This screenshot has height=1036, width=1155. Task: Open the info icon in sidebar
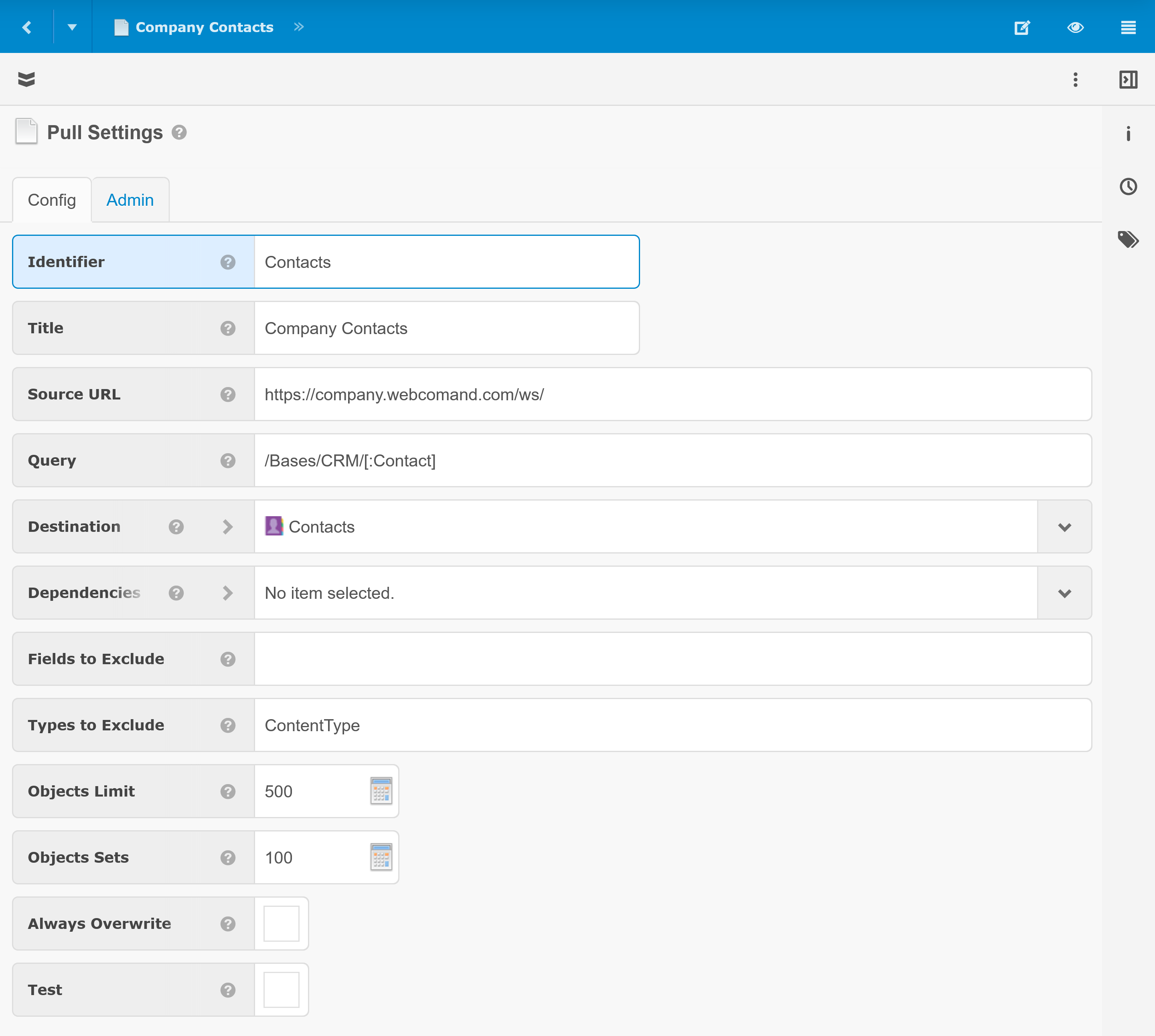pyautogui.click(x=1128, y=134)
